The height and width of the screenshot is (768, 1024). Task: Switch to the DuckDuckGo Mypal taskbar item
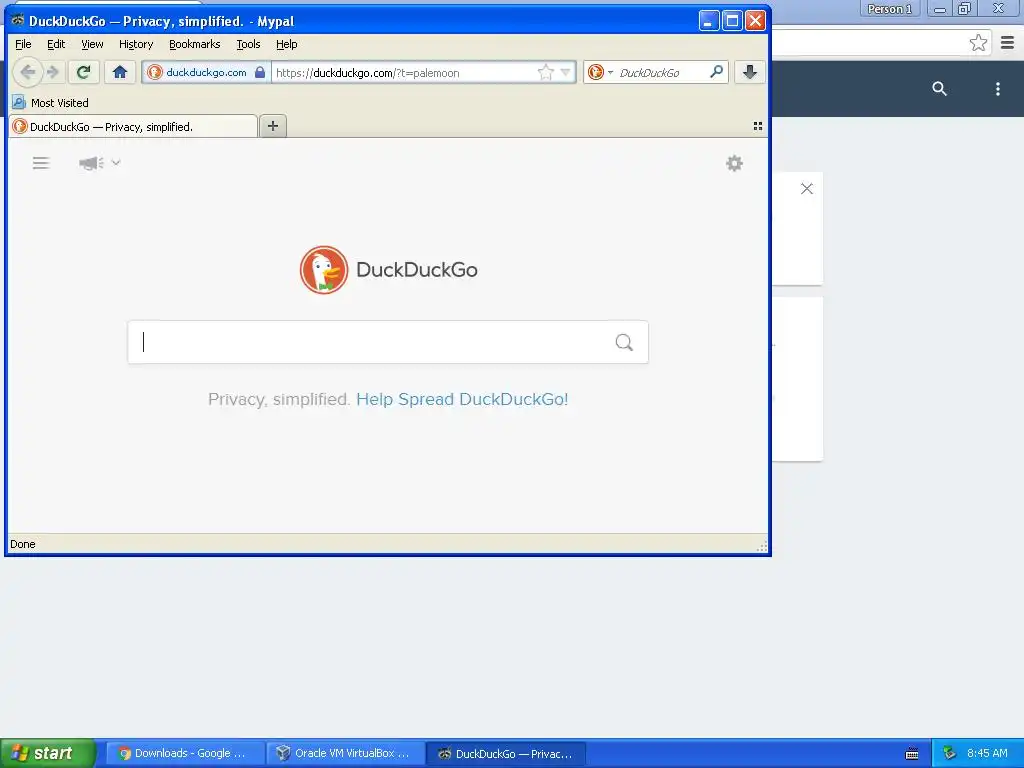506,753
